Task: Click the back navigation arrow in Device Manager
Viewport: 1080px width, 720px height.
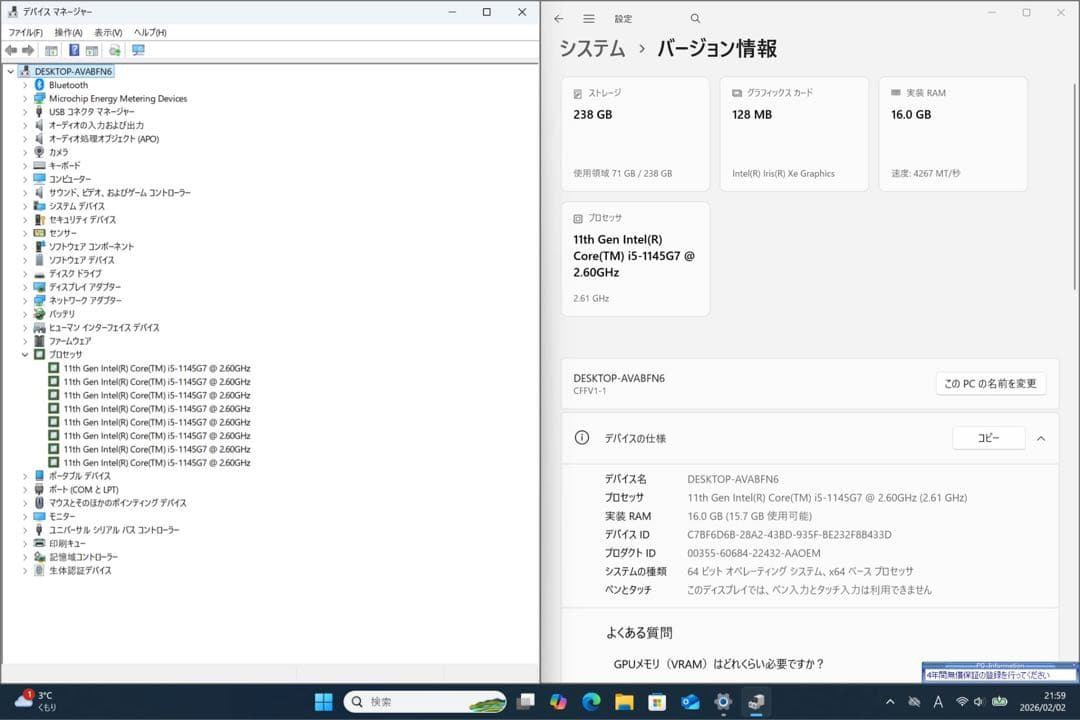Action: [10, 50]
